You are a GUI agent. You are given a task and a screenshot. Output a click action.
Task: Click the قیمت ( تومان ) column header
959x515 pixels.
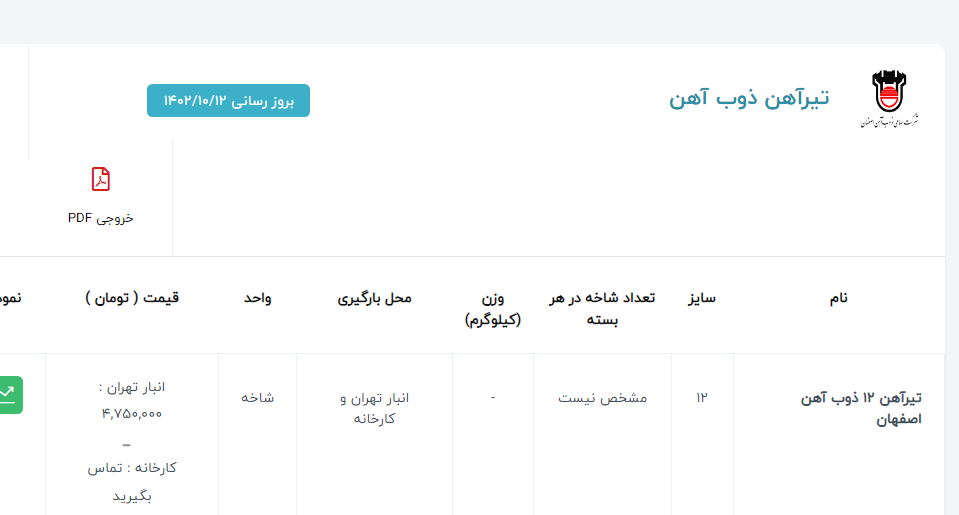pyautogui.click(x=132, y=298)
